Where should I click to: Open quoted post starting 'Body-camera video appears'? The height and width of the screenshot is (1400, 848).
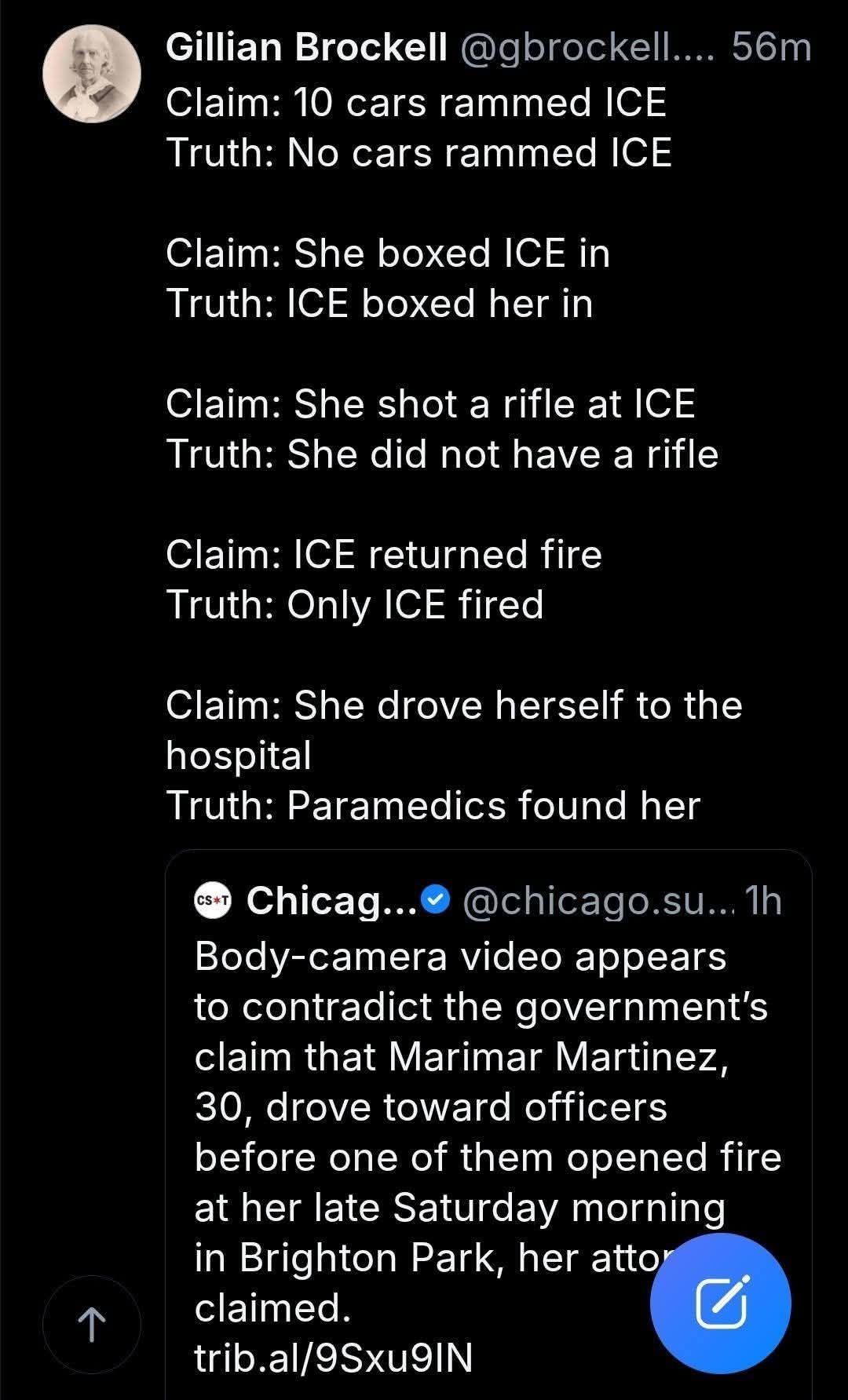pyautogui.click(x=460, y=957)
